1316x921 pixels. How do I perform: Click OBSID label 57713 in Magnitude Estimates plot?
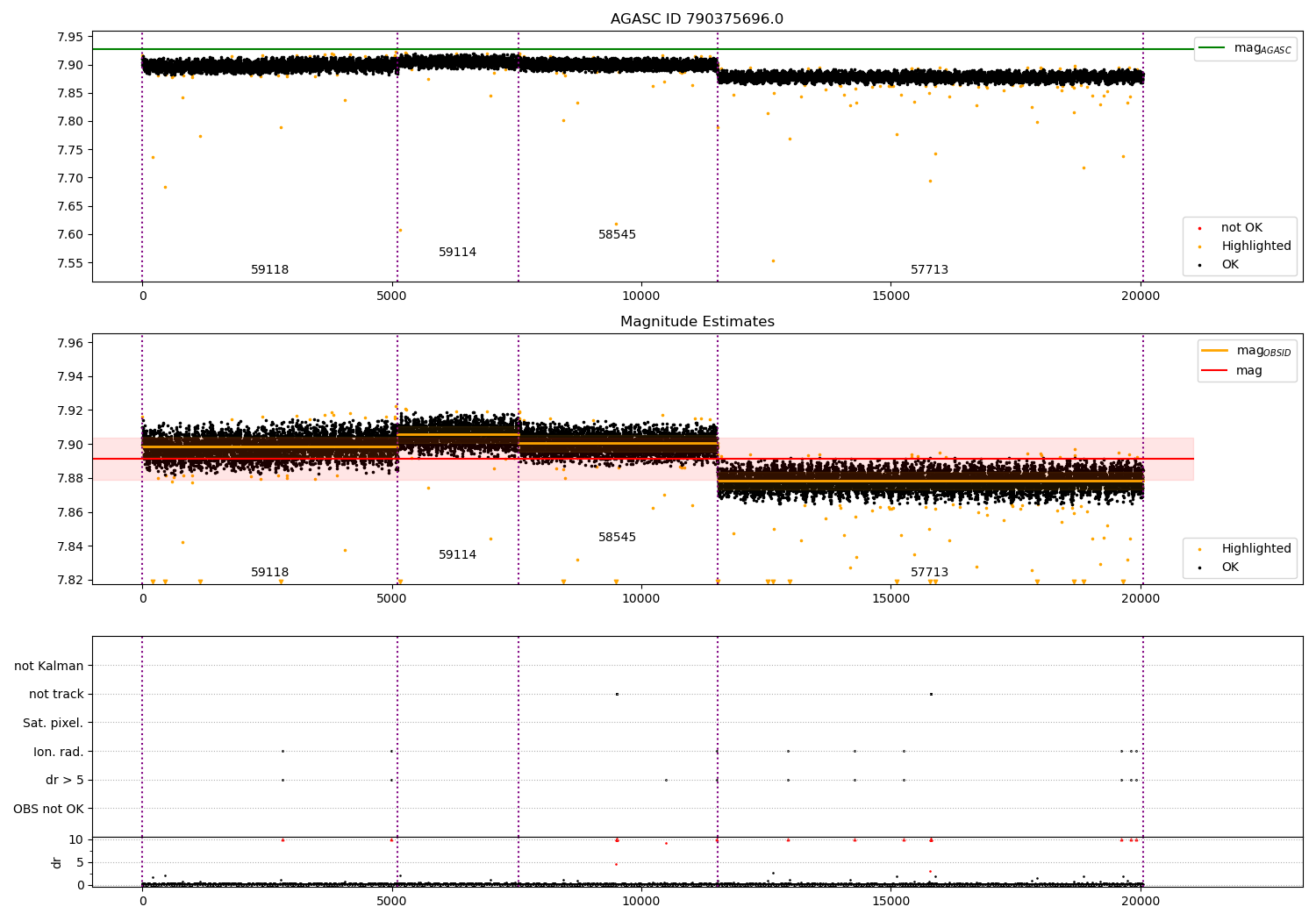pyautogui.click(x=929, y=573)
